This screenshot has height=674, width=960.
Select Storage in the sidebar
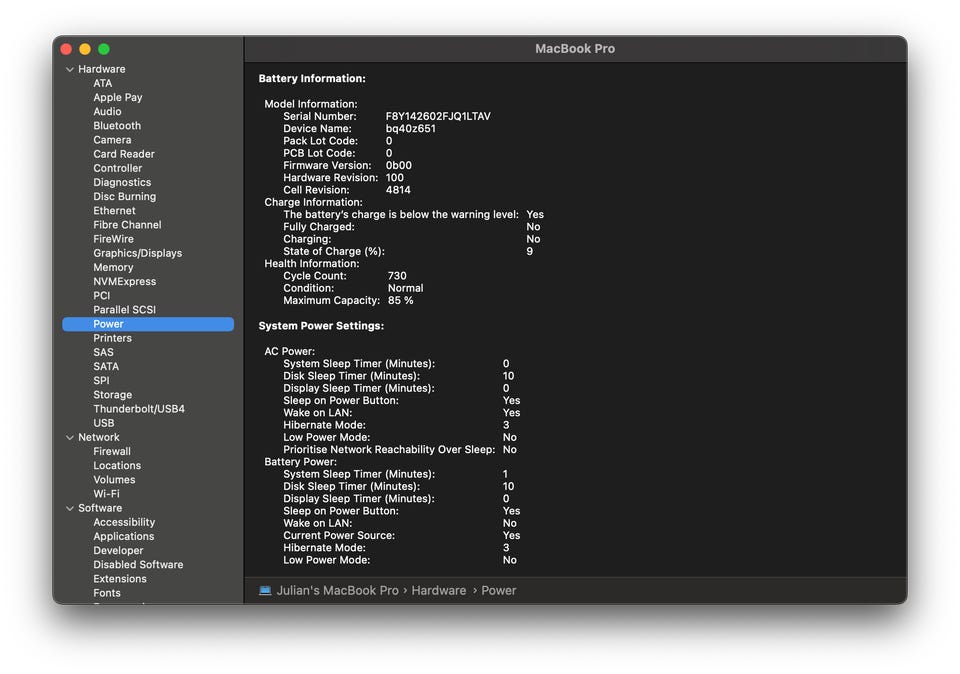113,394
